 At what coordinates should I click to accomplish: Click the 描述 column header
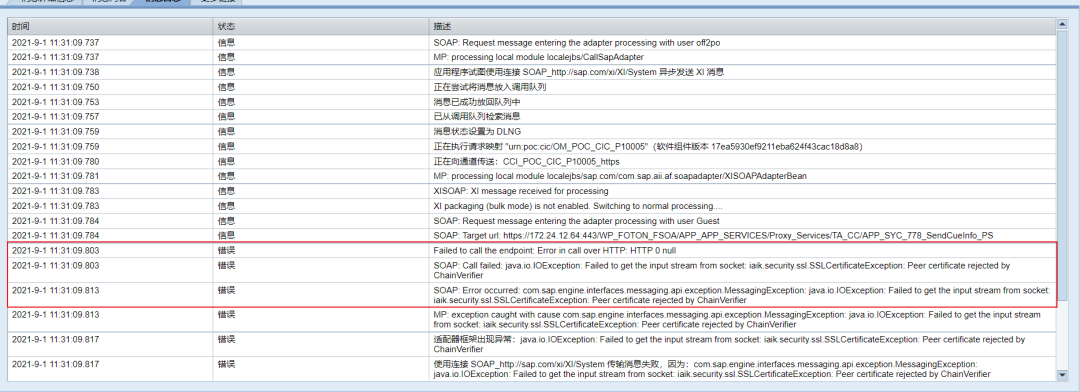click(742, 26)
